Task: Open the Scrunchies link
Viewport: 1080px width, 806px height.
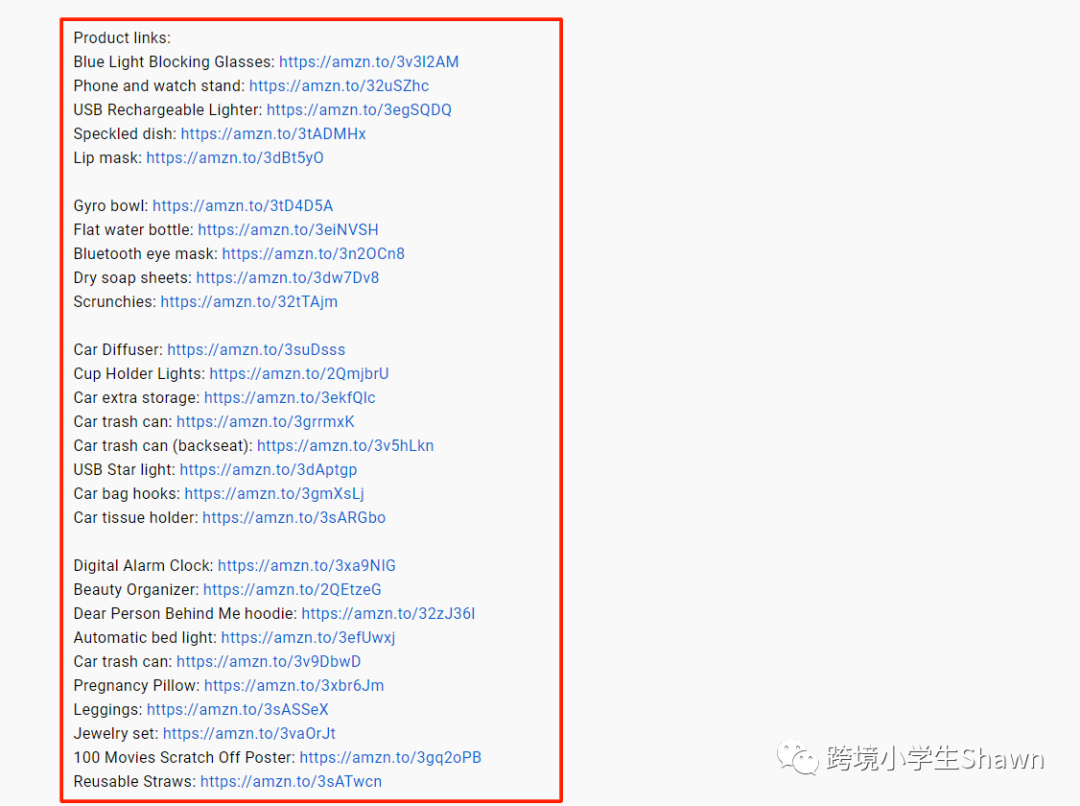Action: 249,302
